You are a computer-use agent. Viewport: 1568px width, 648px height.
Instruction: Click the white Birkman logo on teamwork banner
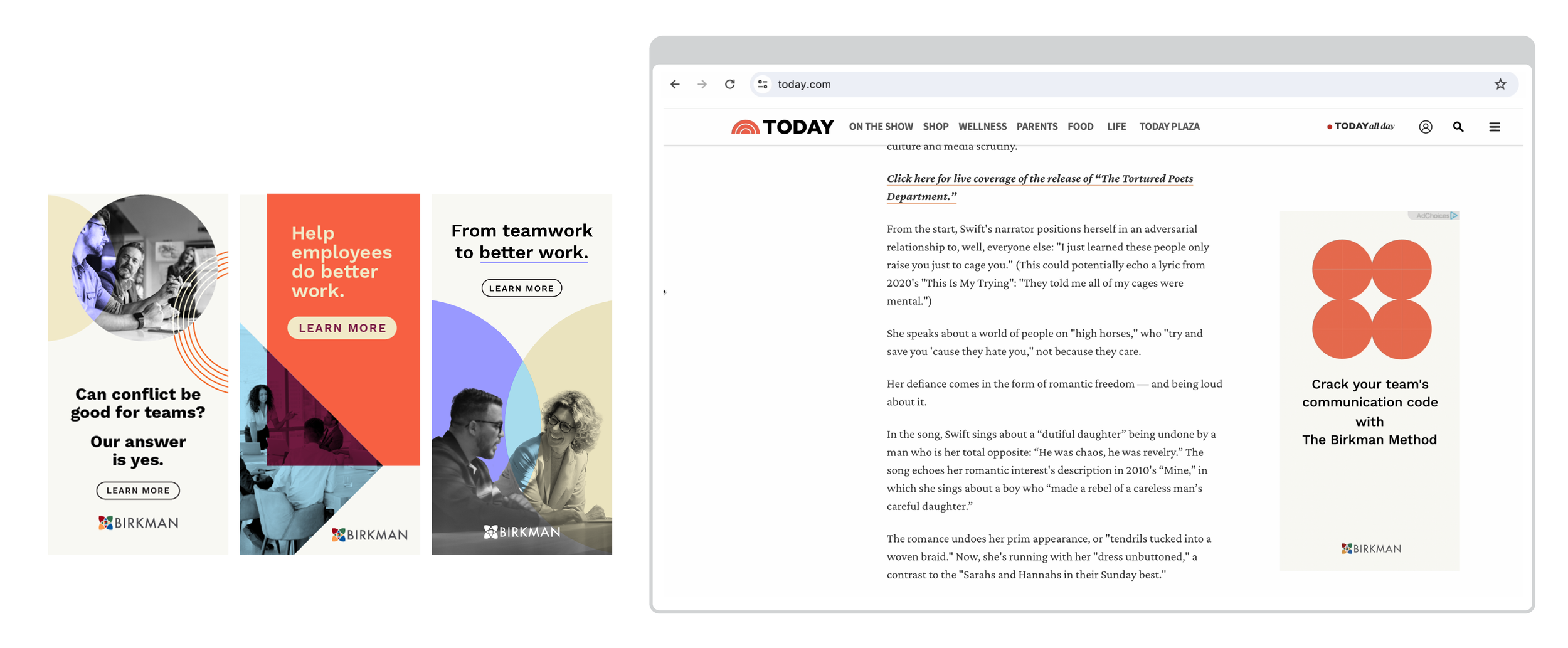[522, 532]
